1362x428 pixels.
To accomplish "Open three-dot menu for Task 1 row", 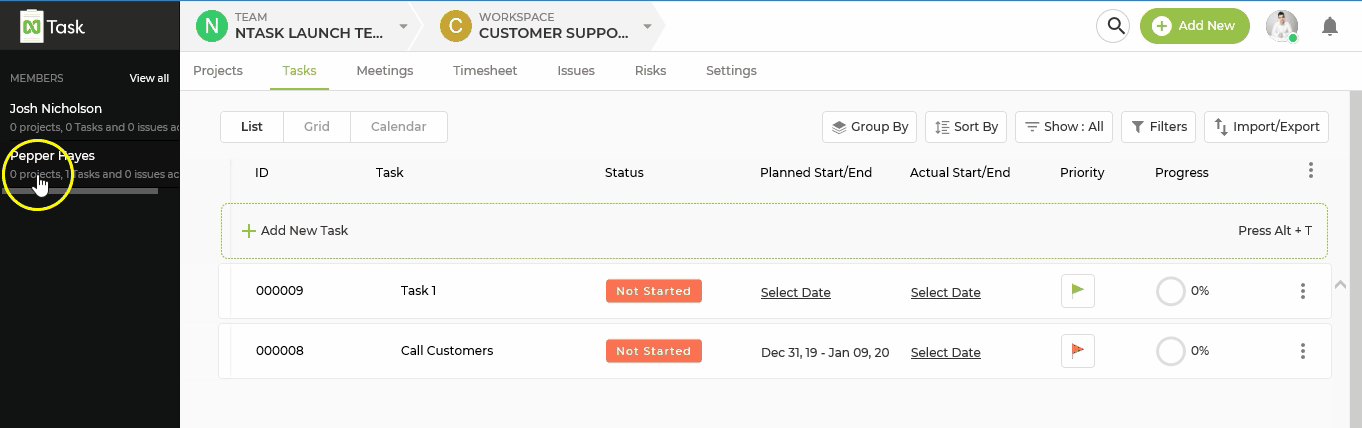I will [x=1302, y=291].
